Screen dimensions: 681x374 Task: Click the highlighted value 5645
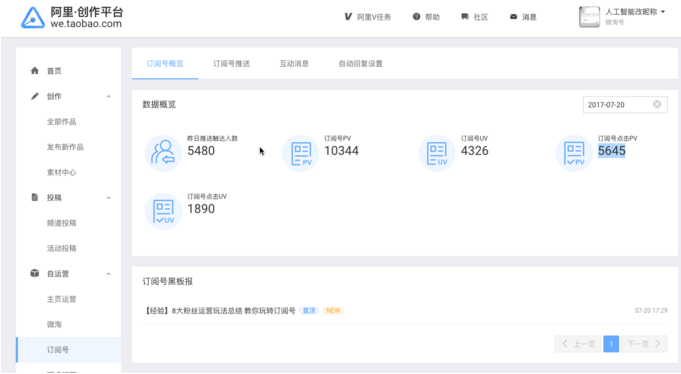[612, 151]
